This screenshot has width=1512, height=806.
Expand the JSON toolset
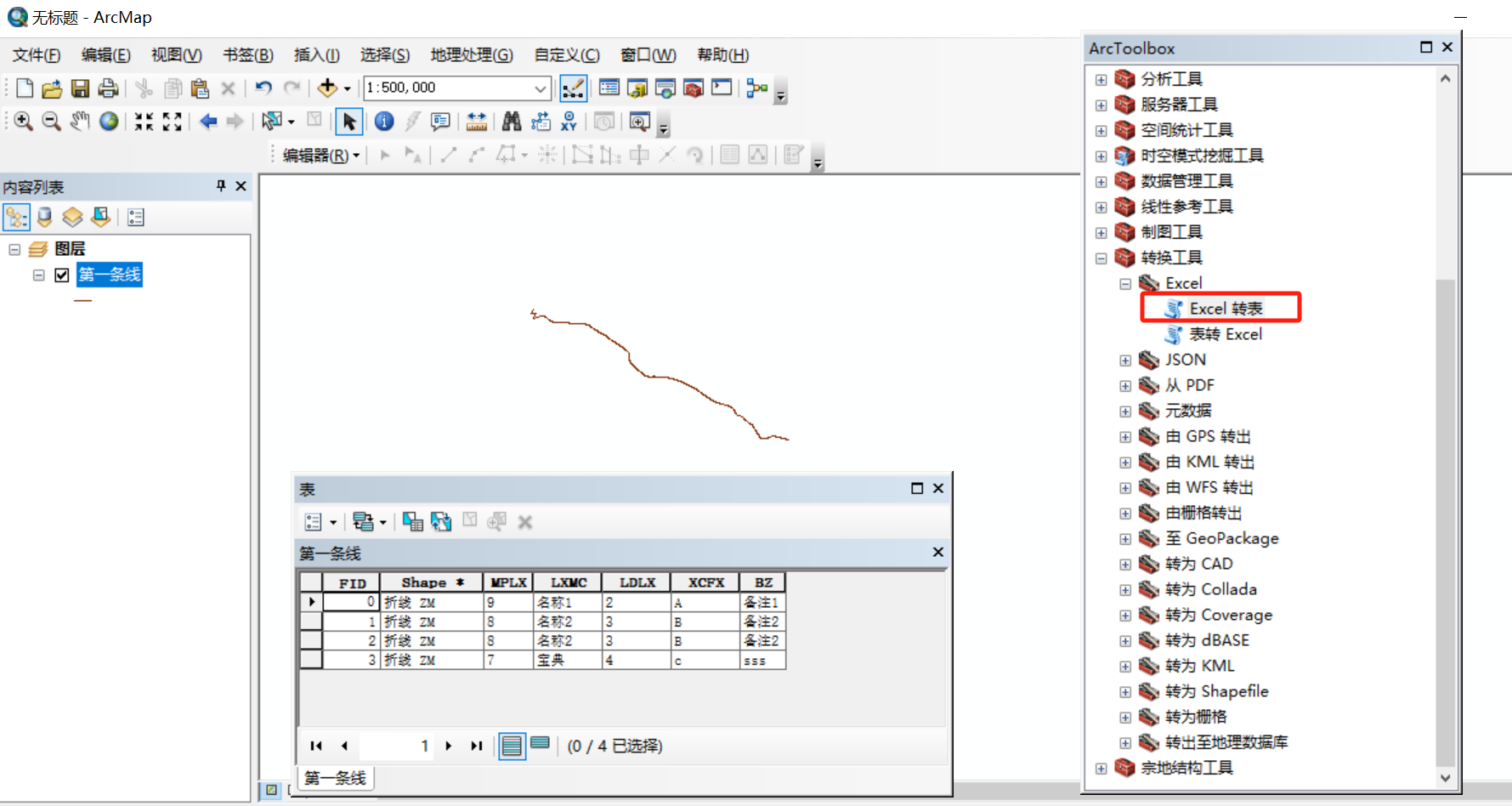(x=1125, y=360)
